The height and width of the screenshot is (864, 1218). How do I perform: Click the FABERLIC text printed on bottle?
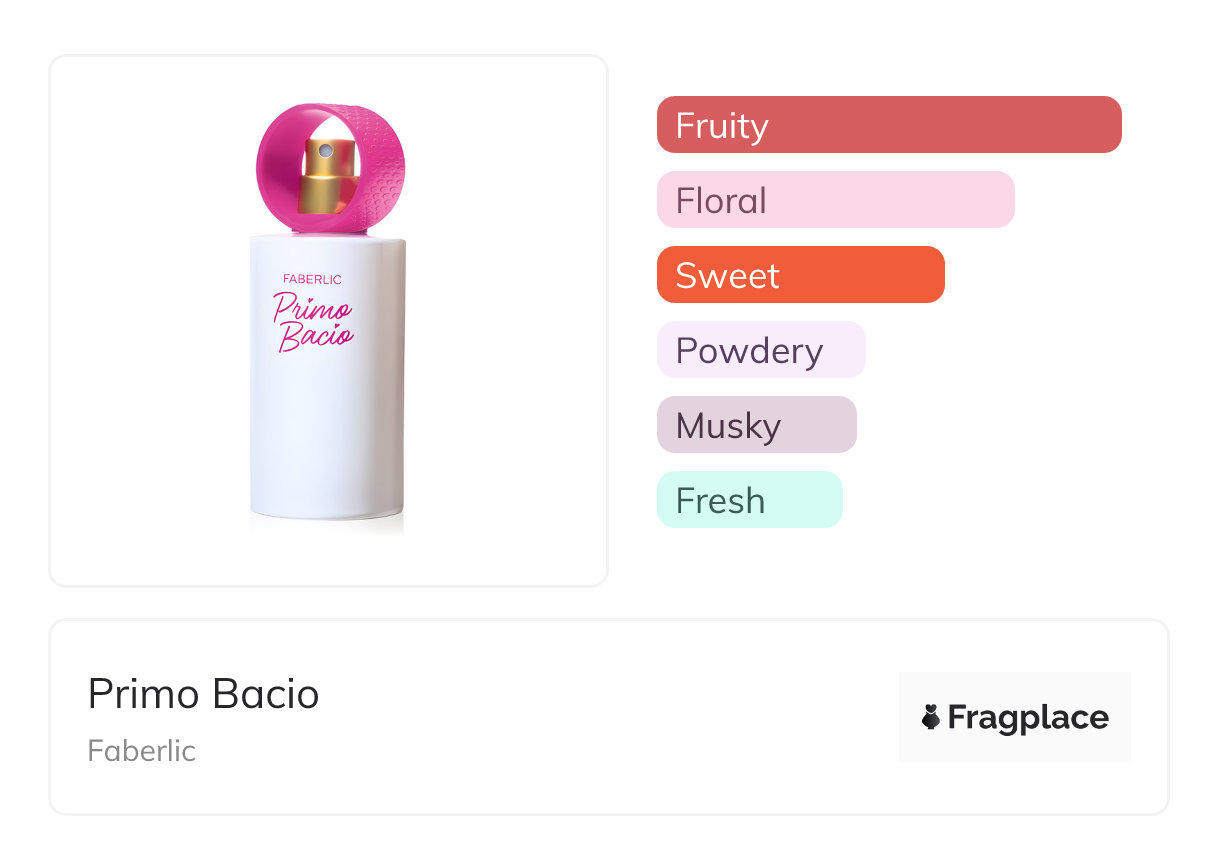point(312,279)
